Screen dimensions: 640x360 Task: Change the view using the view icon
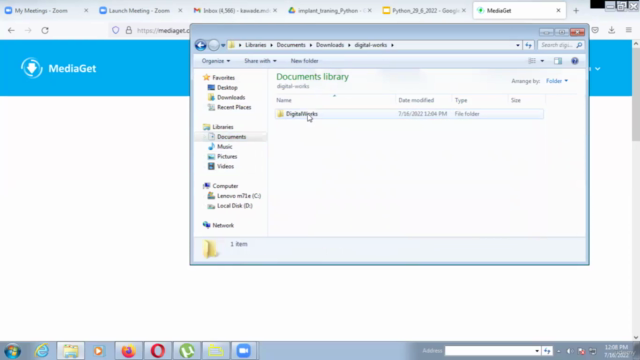(x=532, y=61)
